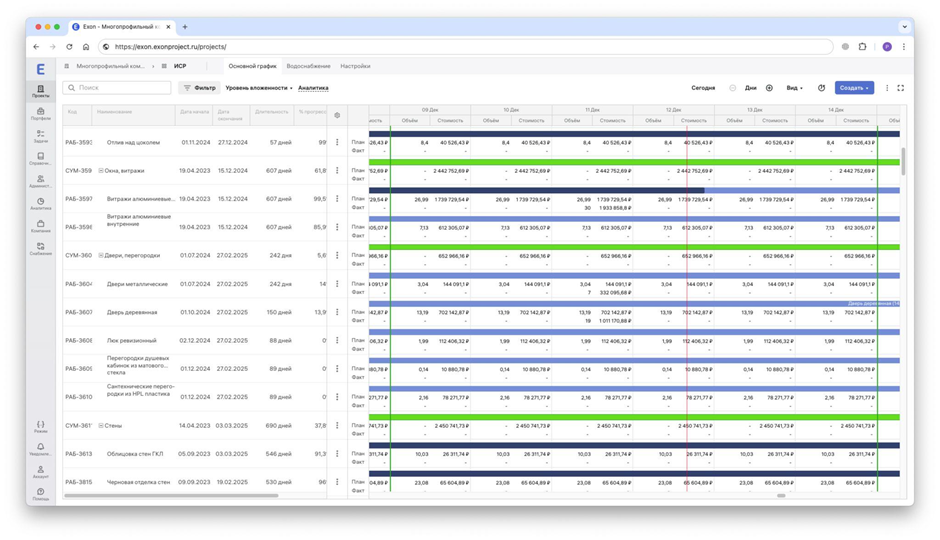Open Снабжение from the left sidebar
The image size is (940, 540).
pyautogui.click(x=40, y=248)
